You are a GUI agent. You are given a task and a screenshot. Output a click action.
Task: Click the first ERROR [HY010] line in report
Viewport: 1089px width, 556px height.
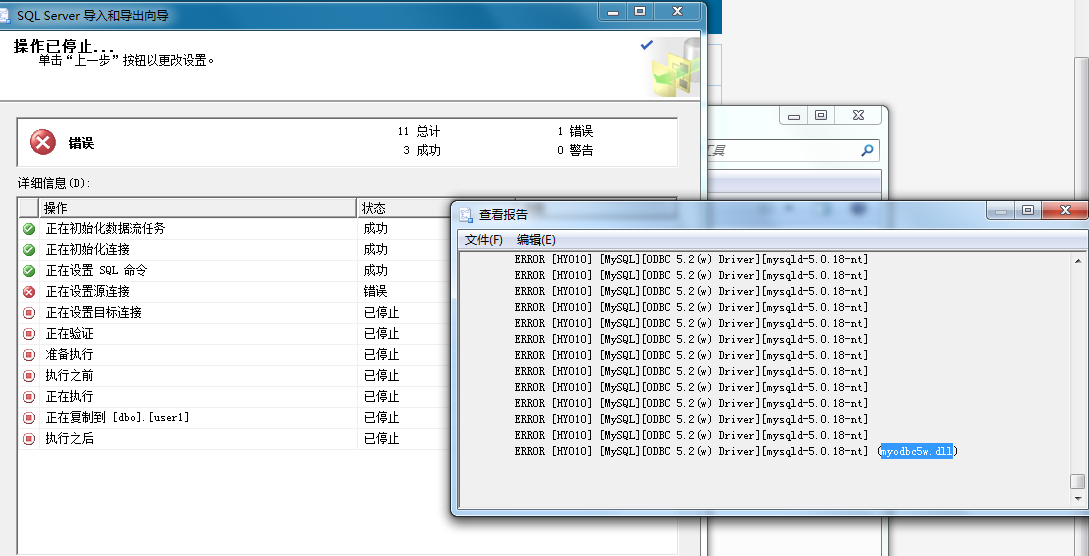(x=692, y=260)
